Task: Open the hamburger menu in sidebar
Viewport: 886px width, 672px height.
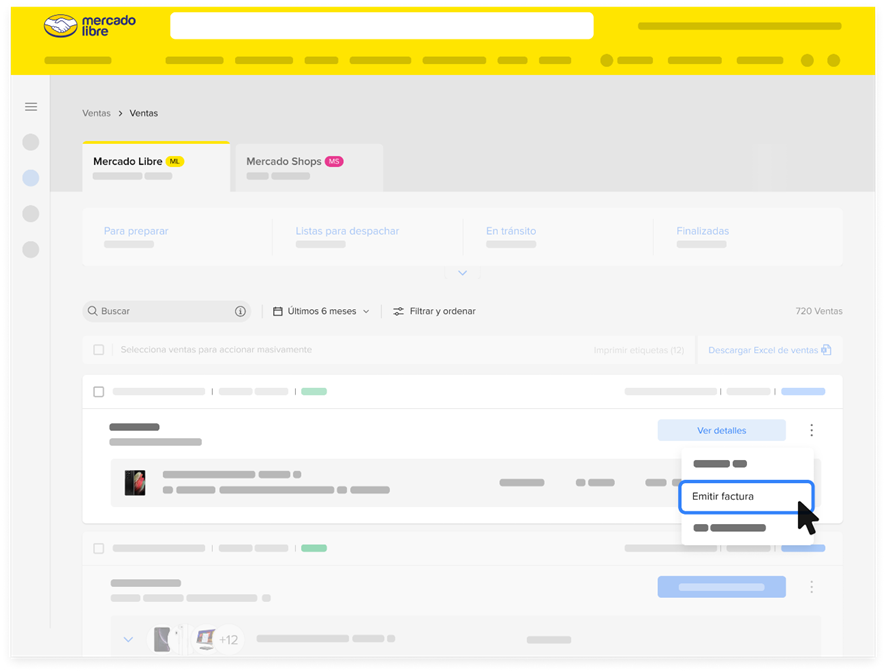Action: tap(31, 107)
